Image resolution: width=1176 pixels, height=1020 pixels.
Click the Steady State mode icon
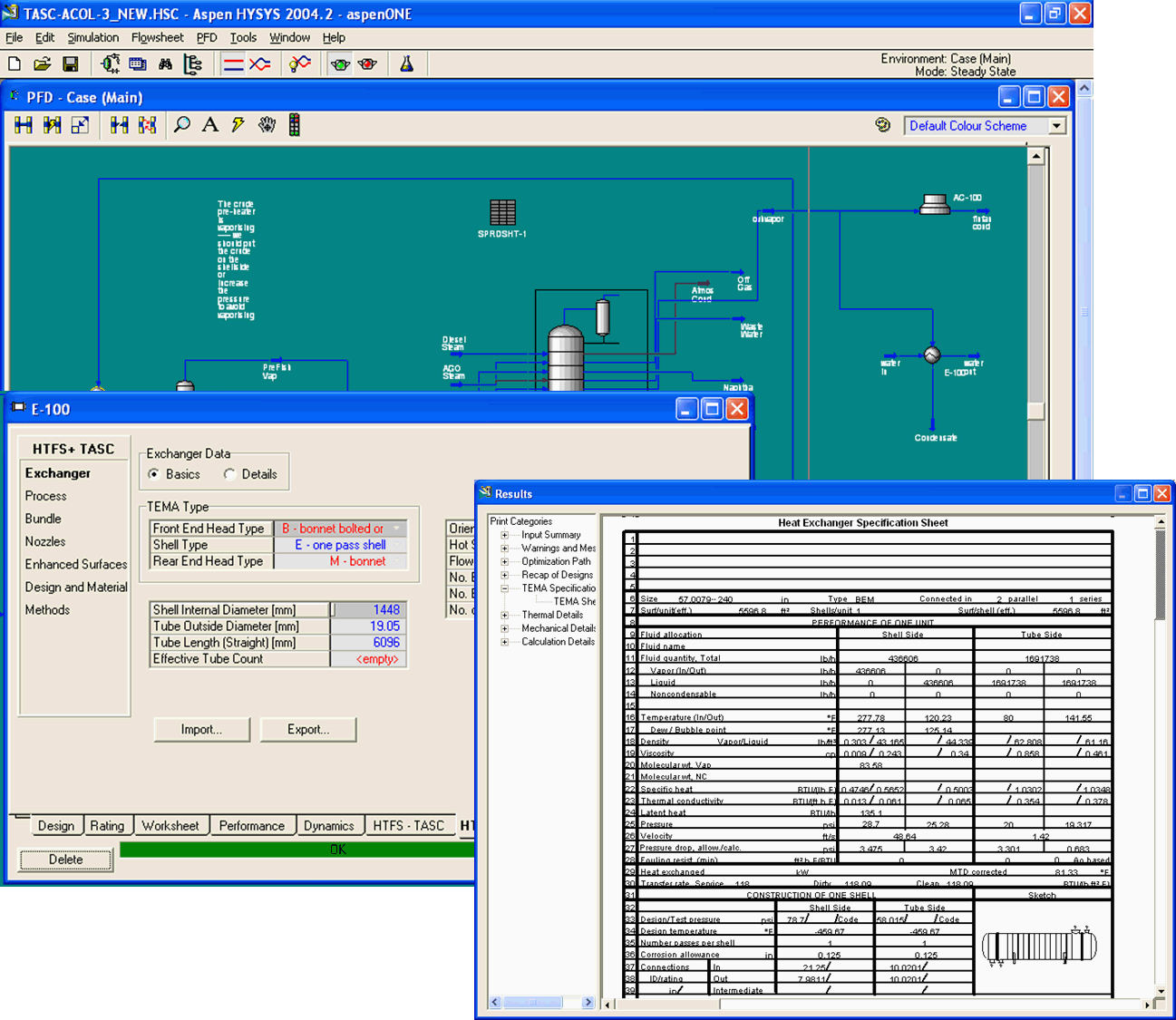tap(233, 63)
